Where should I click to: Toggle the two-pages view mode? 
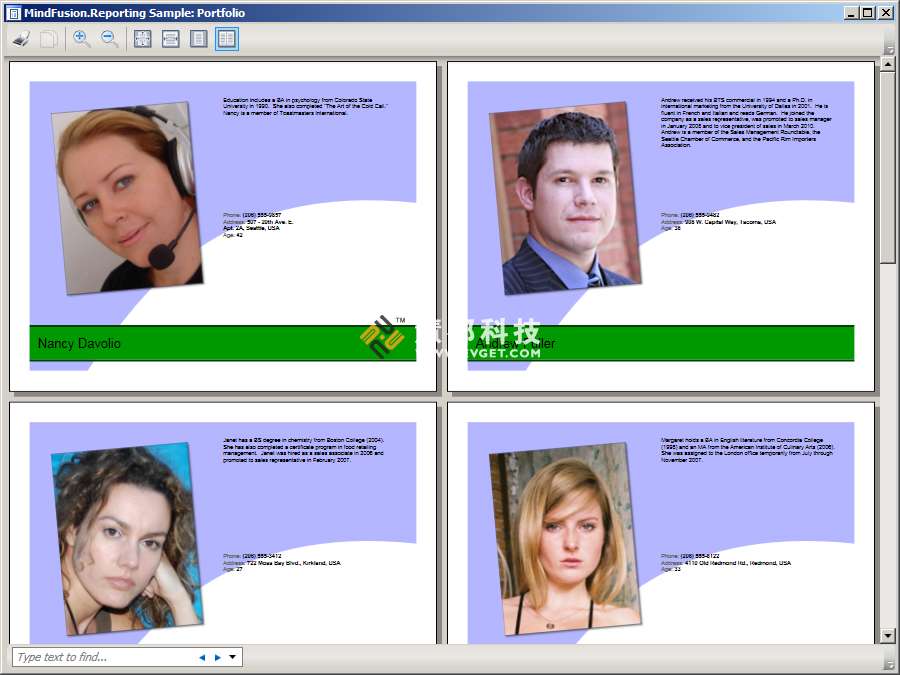[x=227, y=39]
